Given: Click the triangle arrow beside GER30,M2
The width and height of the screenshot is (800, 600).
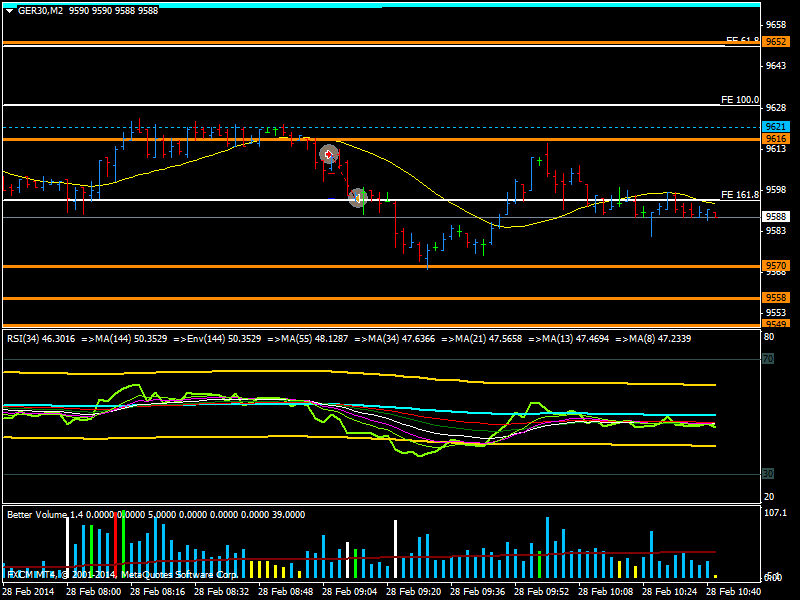Looking at the screenshot, I should [9, 10].
